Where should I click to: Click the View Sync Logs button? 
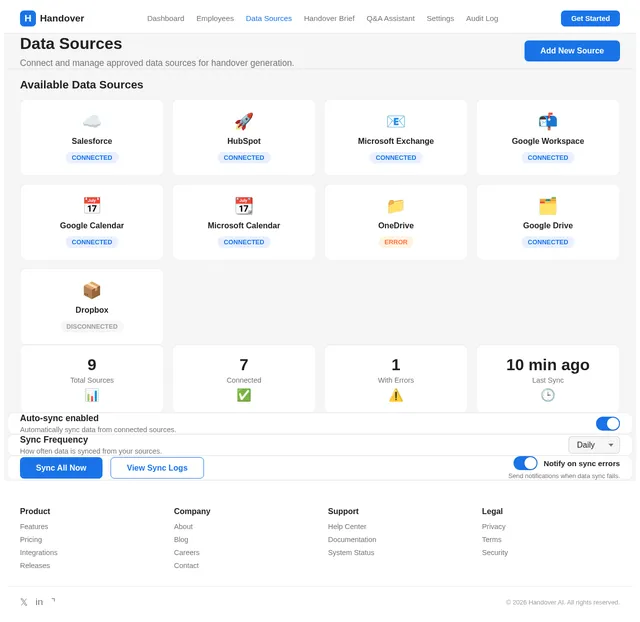pyautogui.click(x=157, y=468)
